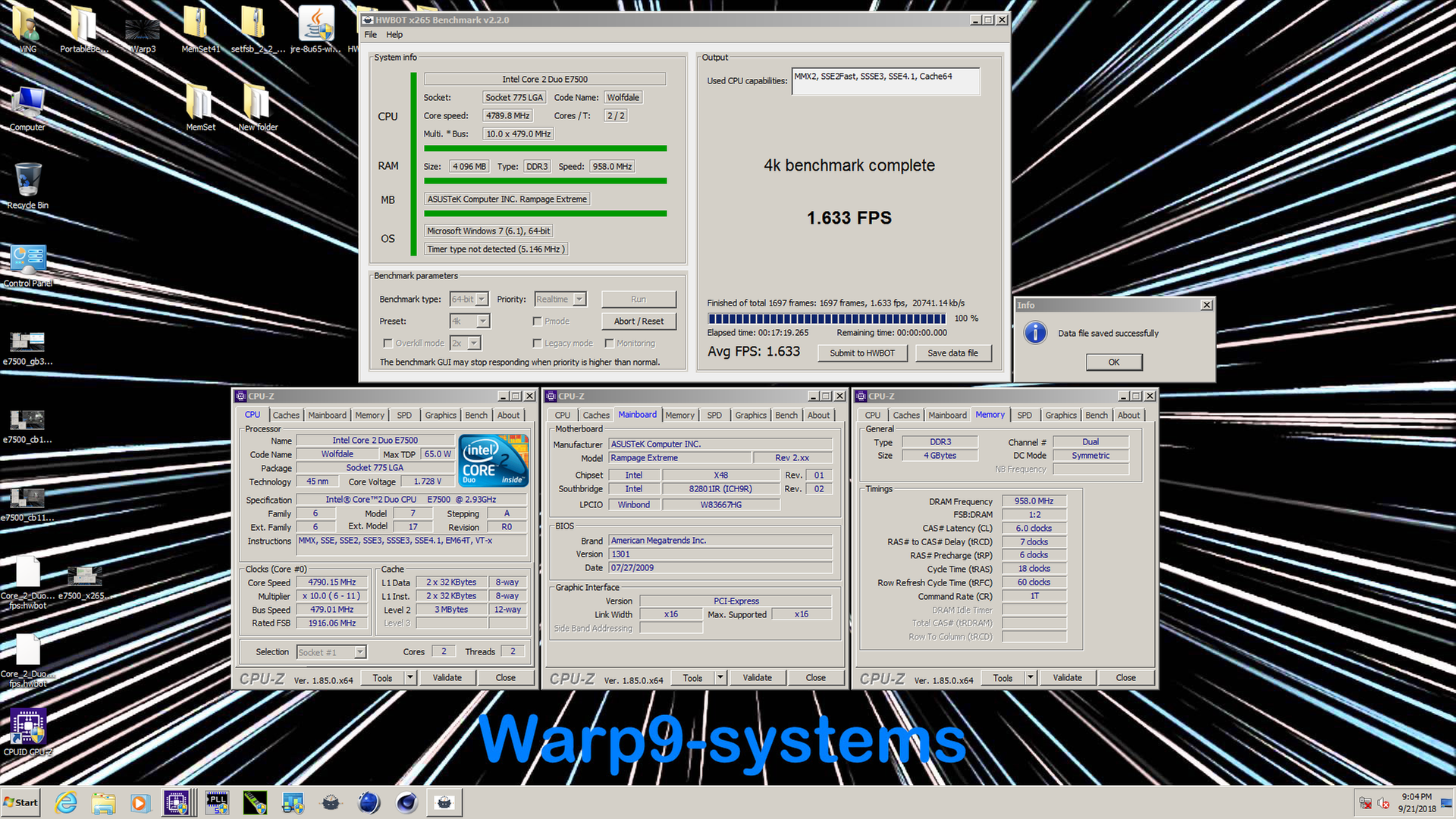The width and height of the screenshot is (1456, 819).
Task: Open the MemSet41 zip archive
Action: [199, 29]
